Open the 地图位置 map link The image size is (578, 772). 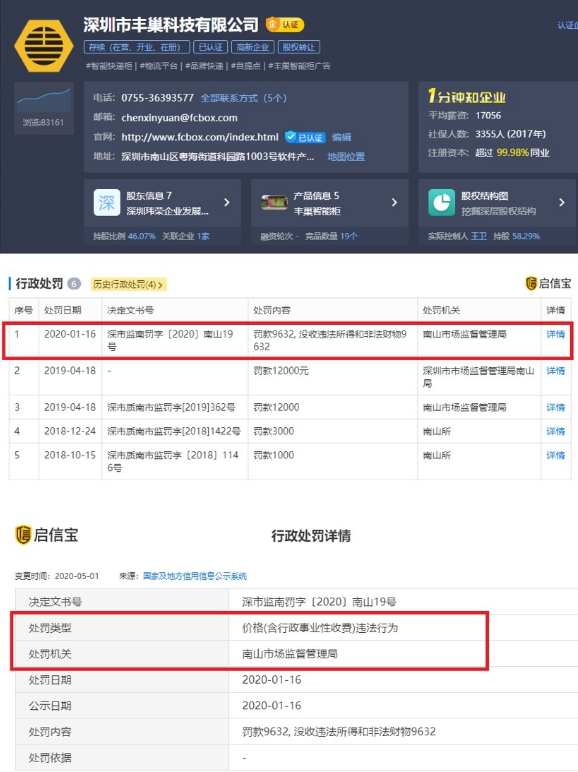[x=346, y=157]
